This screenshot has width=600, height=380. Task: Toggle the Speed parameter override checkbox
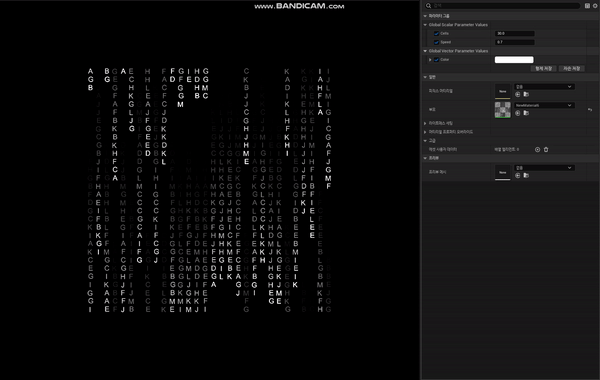[x=437, y=42]
